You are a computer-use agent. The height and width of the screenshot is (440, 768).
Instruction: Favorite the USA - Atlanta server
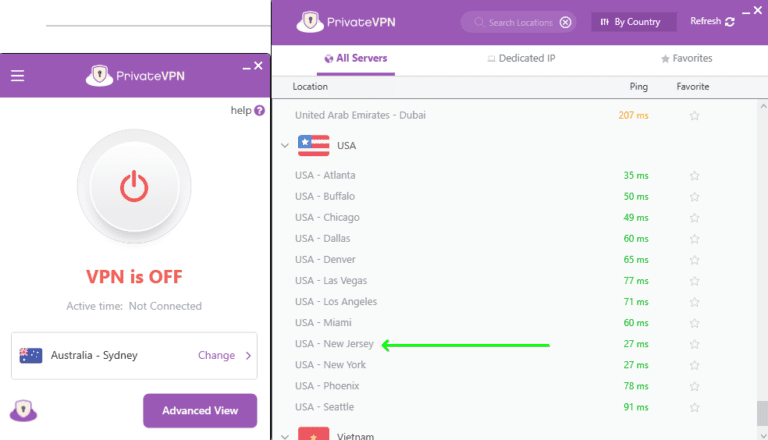tap(694, 176)
